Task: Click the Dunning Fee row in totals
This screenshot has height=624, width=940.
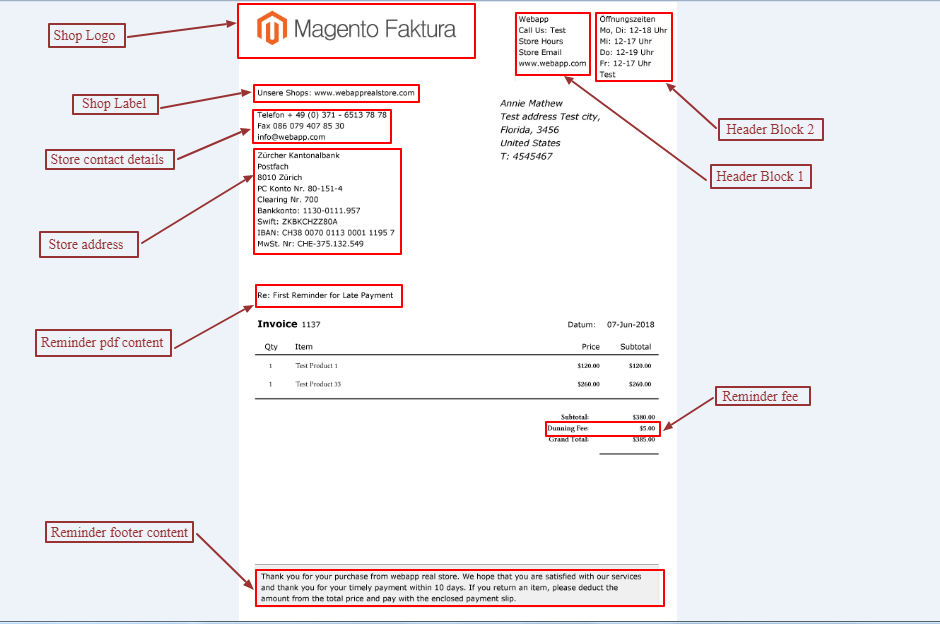Action: (602, 428)
